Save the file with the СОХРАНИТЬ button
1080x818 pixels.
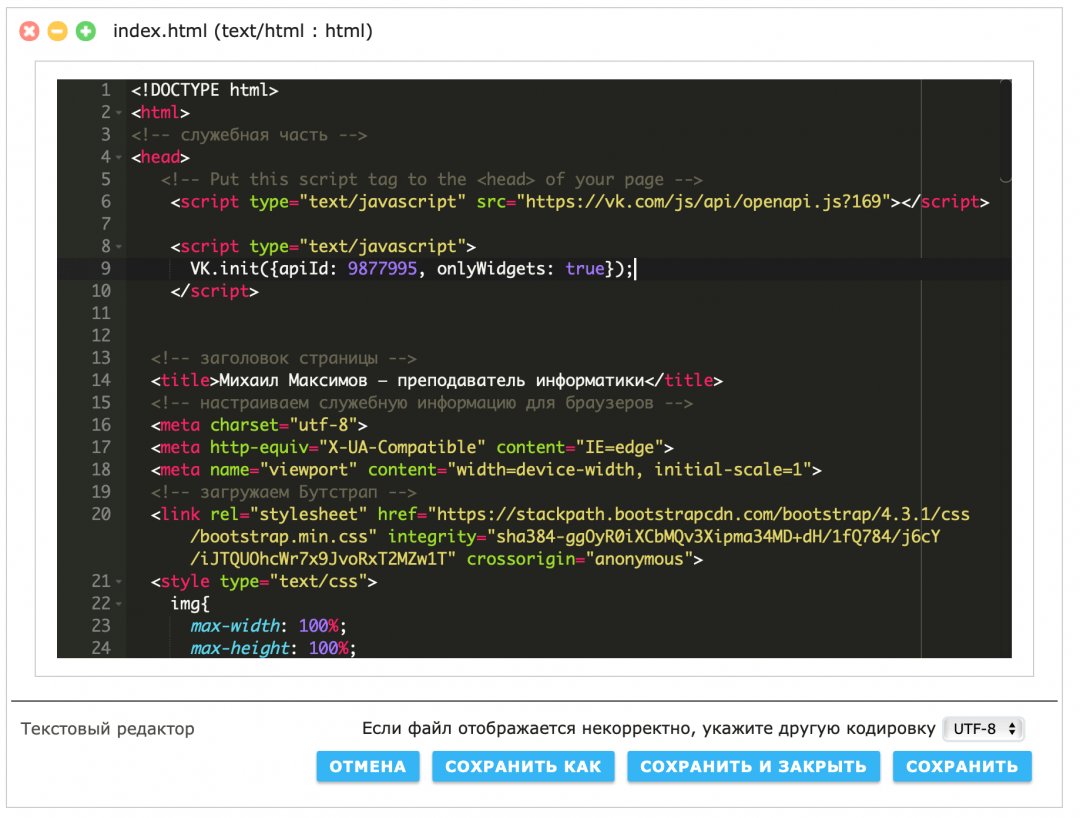(x=962, y=767)
